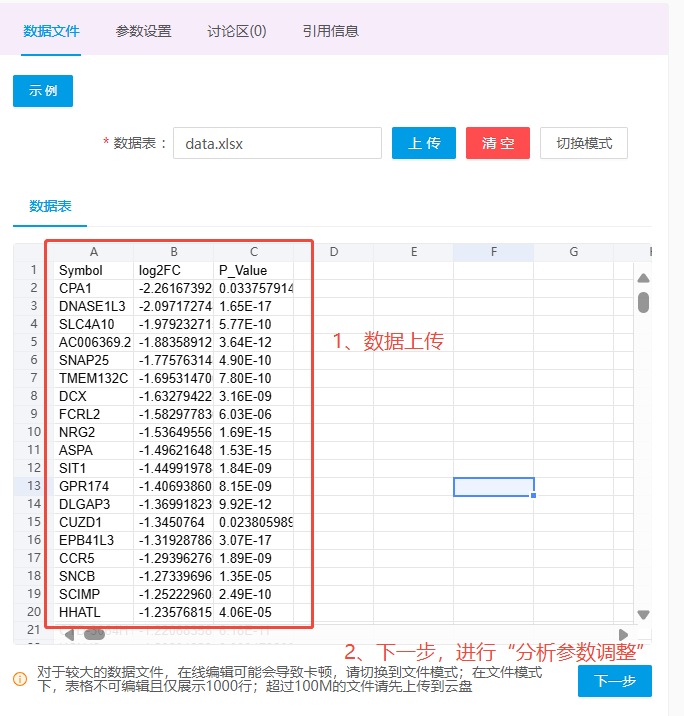Viewport: 684px width, 716px height.
Task: Click the spreadsheet scroll-down arrow
Action: pos(643,615)
